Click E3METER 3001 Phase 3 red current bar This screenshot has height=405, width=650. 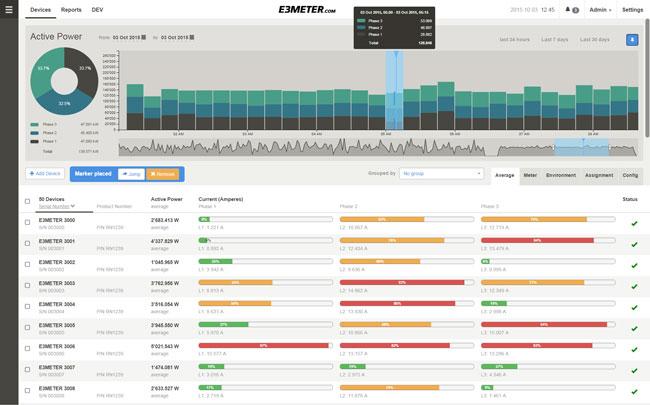[537, 240]
